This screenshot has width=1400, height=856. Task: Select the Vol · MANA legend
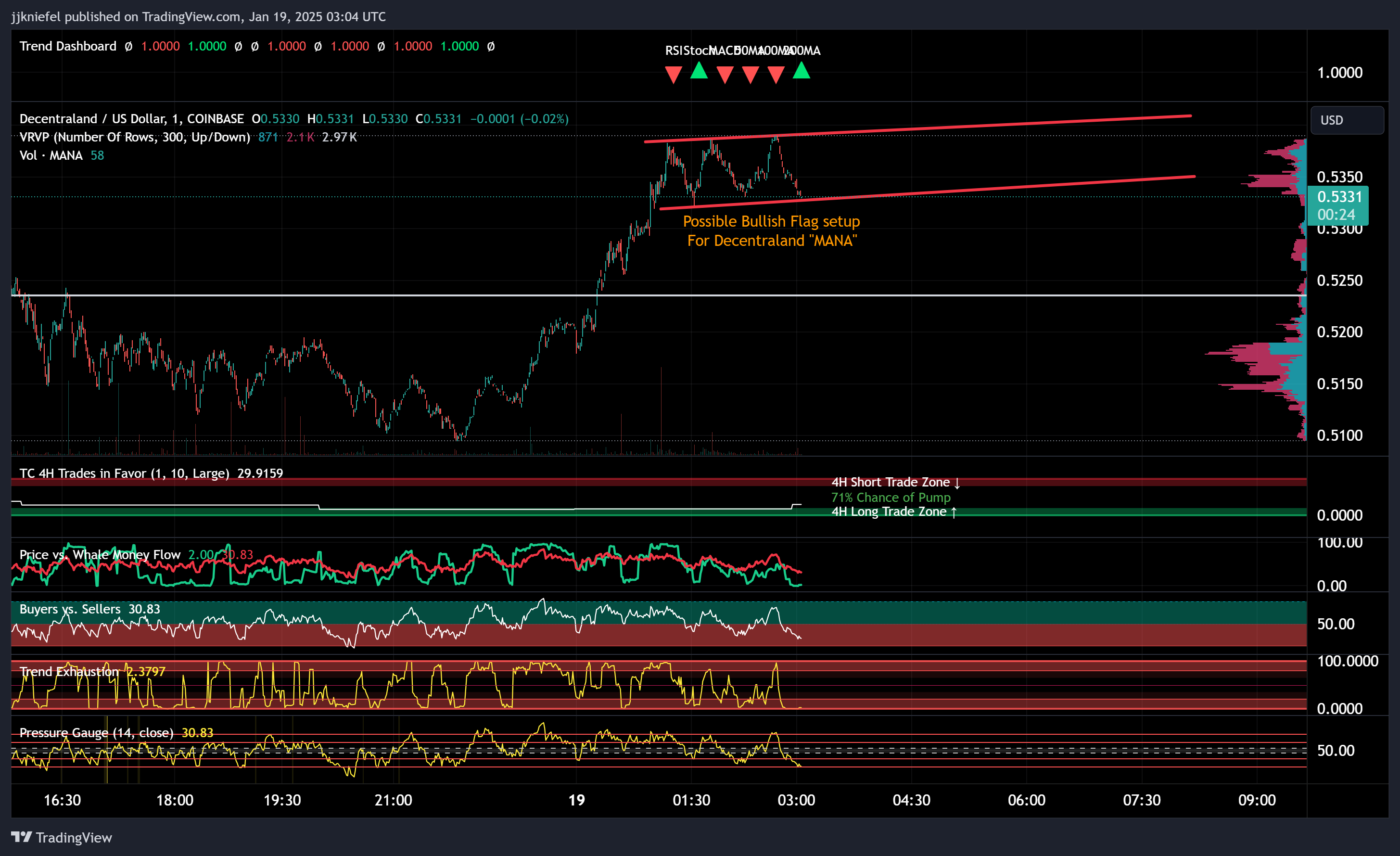tap(51, 155)
